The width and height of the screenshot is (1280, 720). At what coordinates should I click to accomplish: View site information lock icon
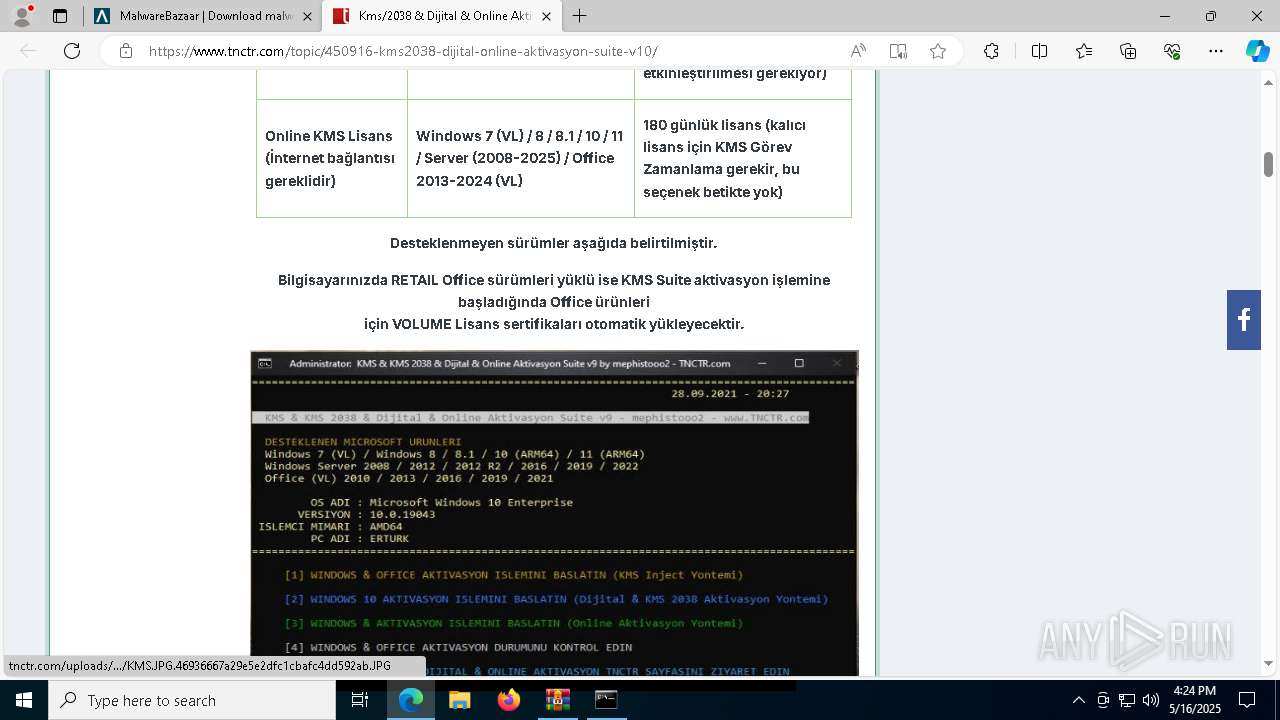click(126, 51)
